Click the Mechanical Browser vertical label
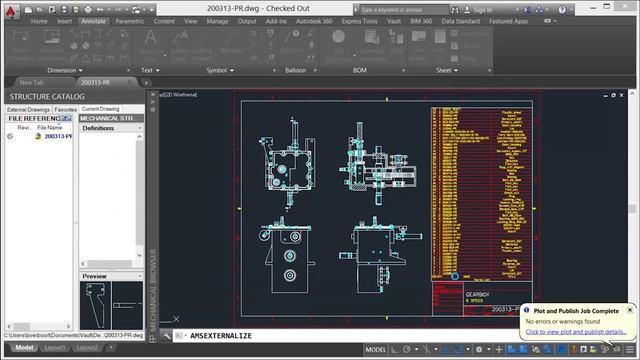The image size is (640, 360). [x=153, y=290]
